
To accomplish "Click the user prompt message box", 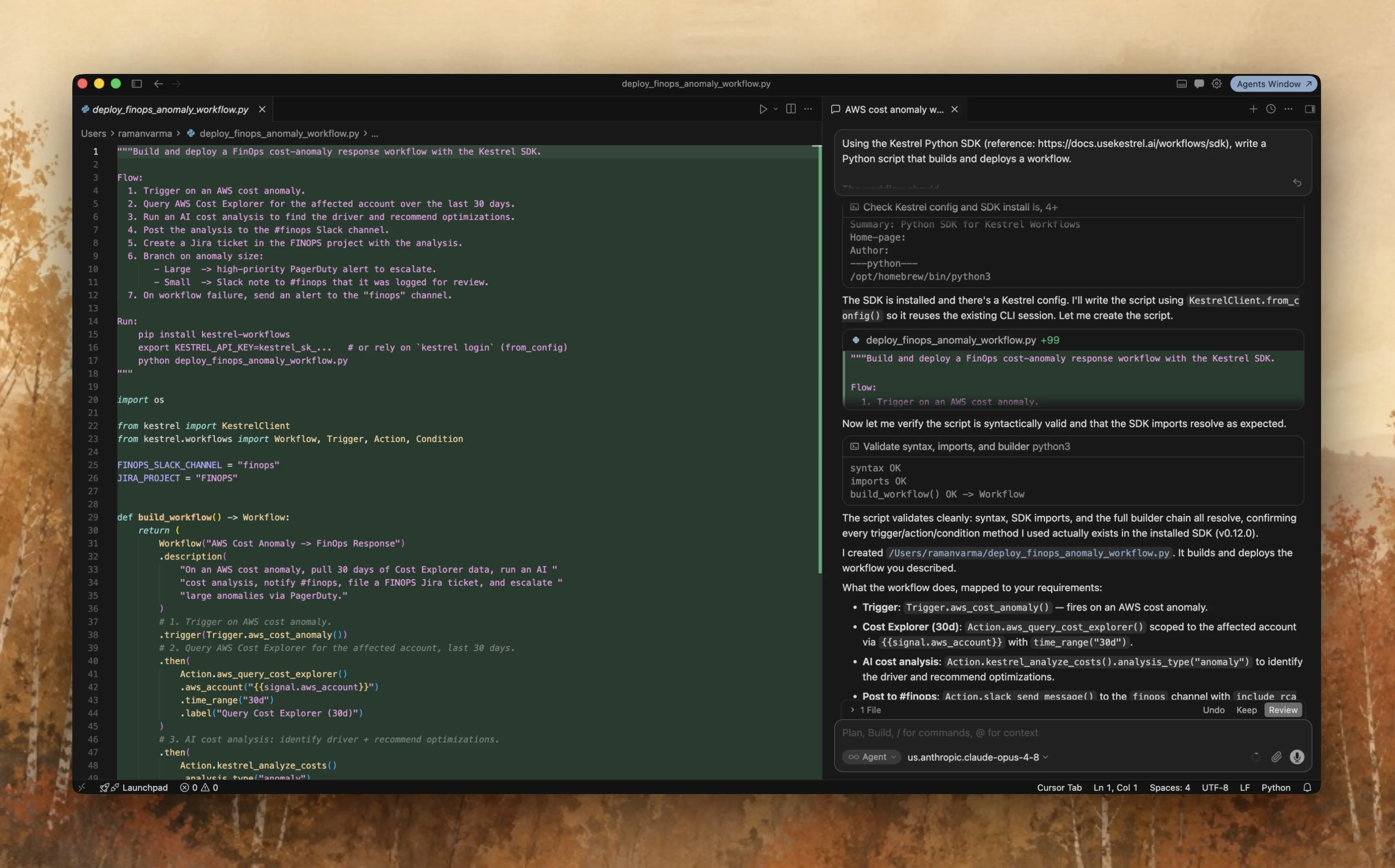I will (x=1073, y=162).
